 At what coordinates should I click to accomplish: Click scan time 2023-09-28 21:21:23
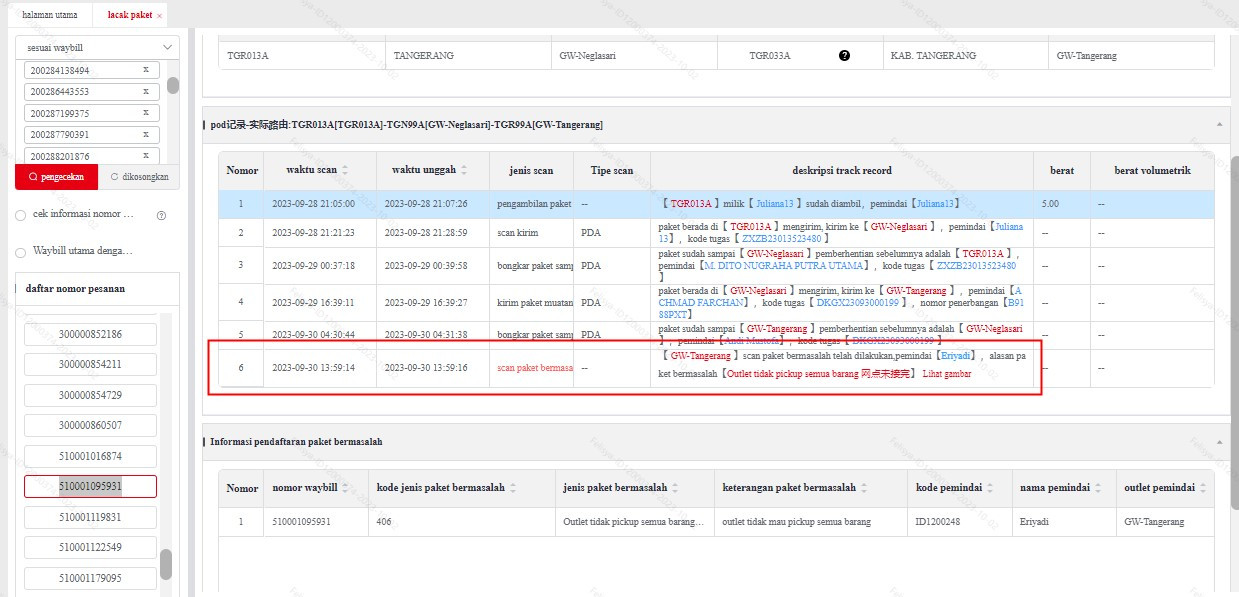(x=313, y=232)
